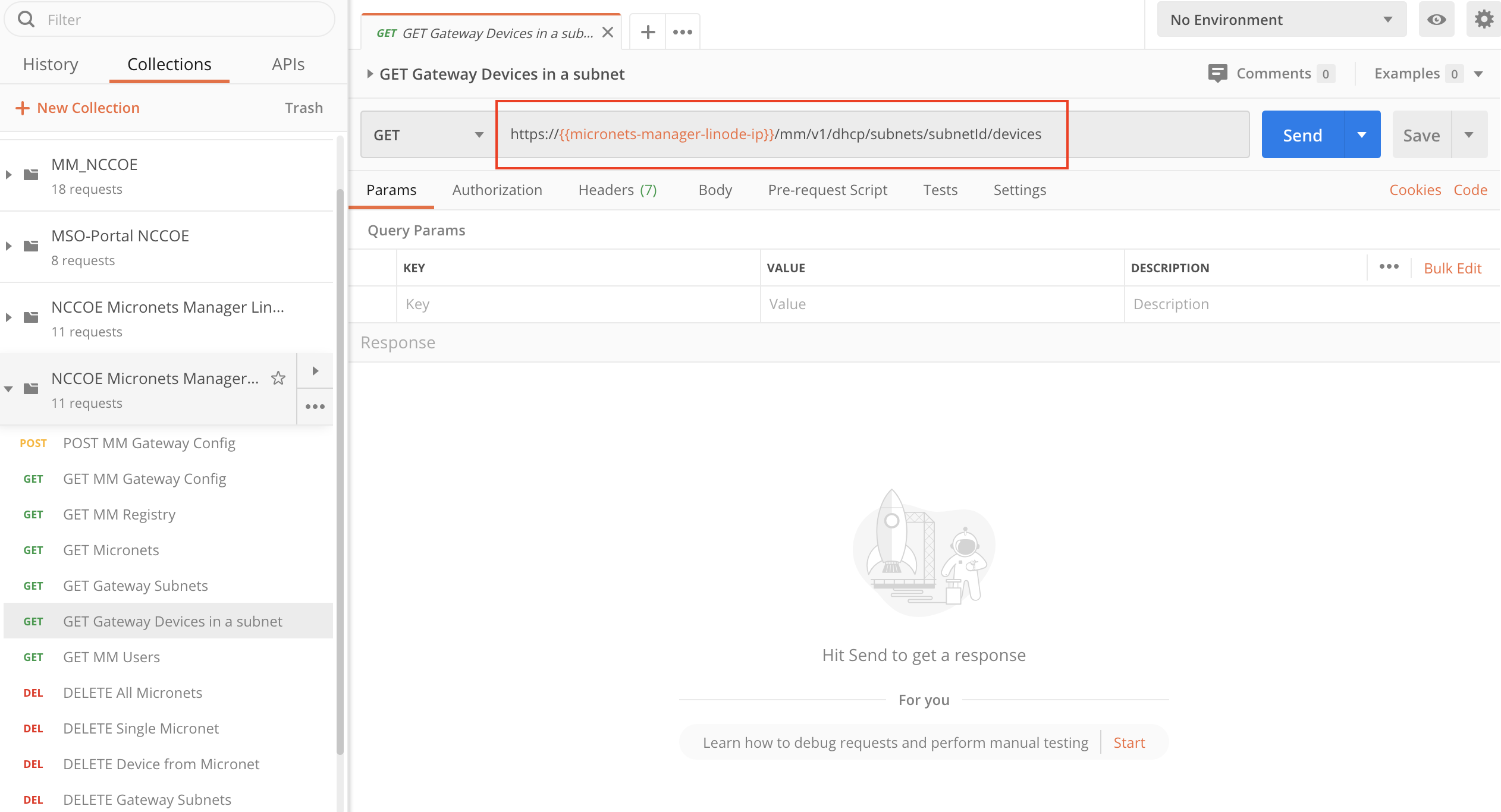
Task: Open the Send button dropdown arrow
Action: pos(1362,134)
